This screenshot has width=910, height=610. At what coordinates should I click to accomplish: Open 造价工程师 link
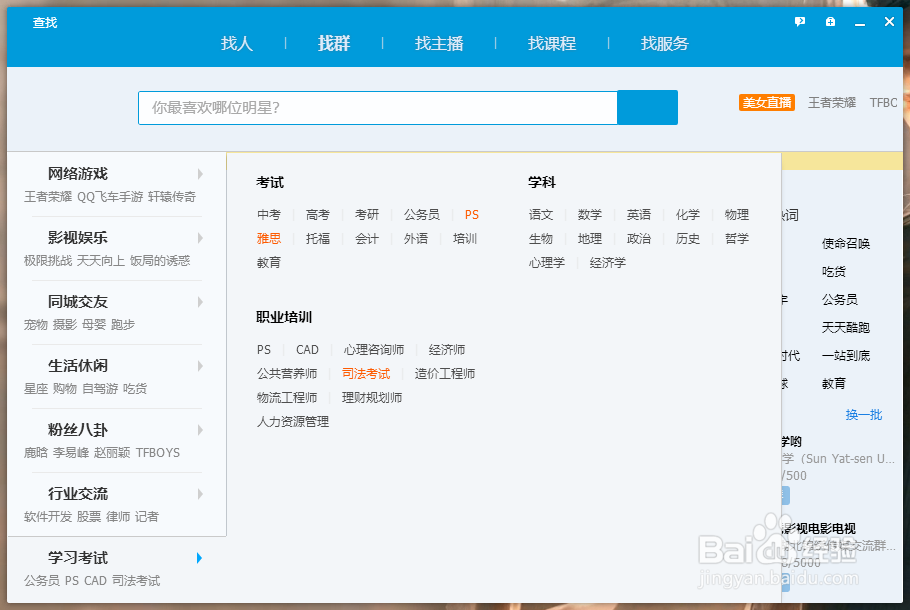(445, 374)
